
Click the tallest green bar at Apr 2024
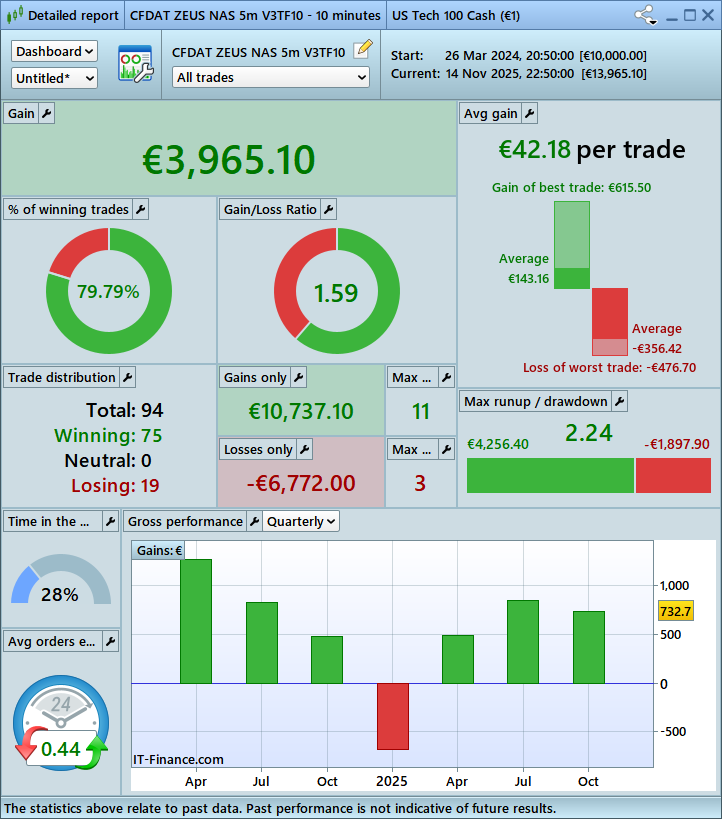coord(196,621)
